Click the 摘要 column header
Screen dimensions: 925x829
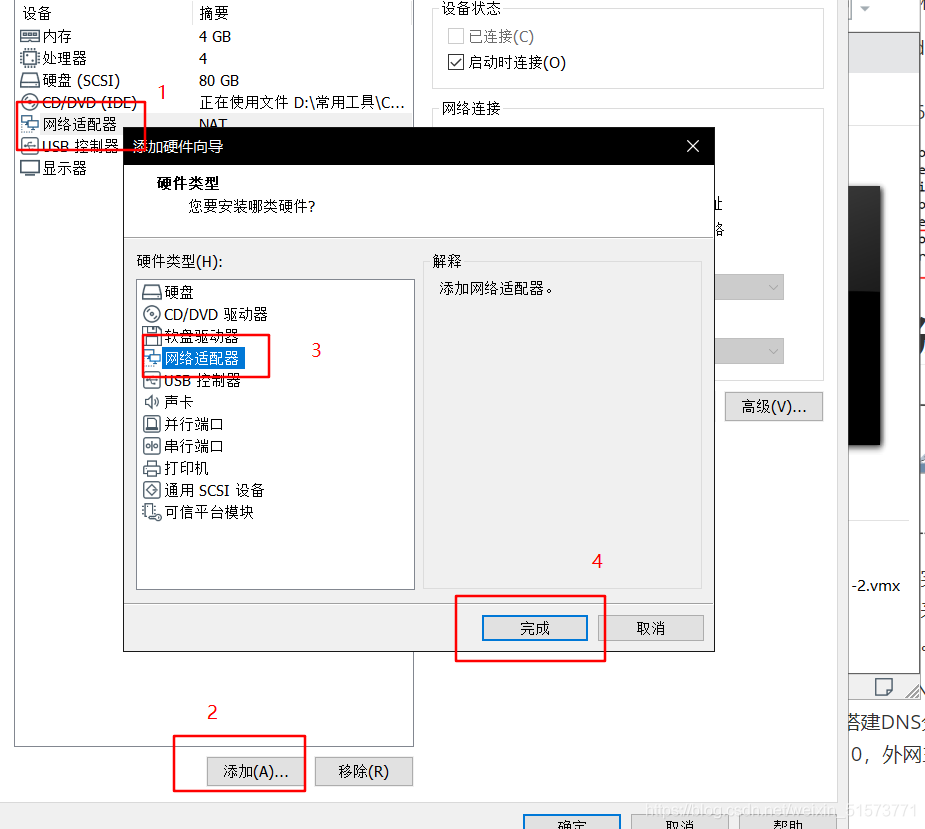(x=214, y=13)
